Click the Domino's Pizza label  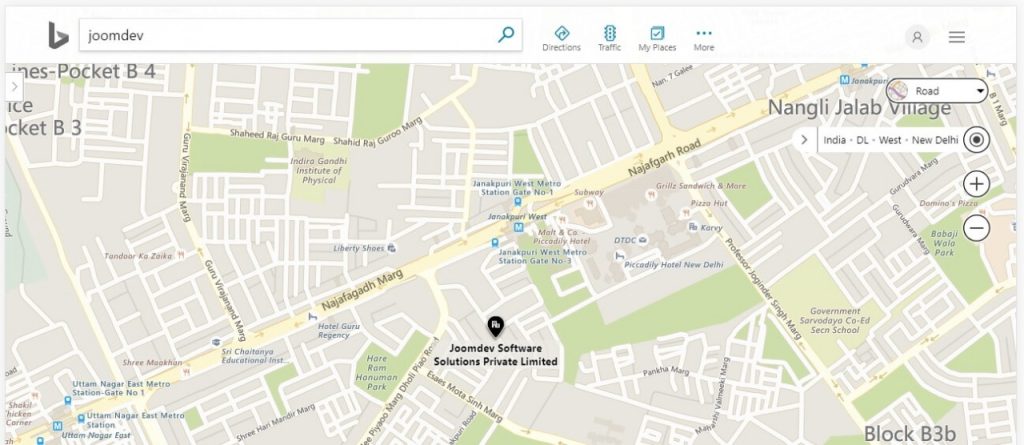950,204
